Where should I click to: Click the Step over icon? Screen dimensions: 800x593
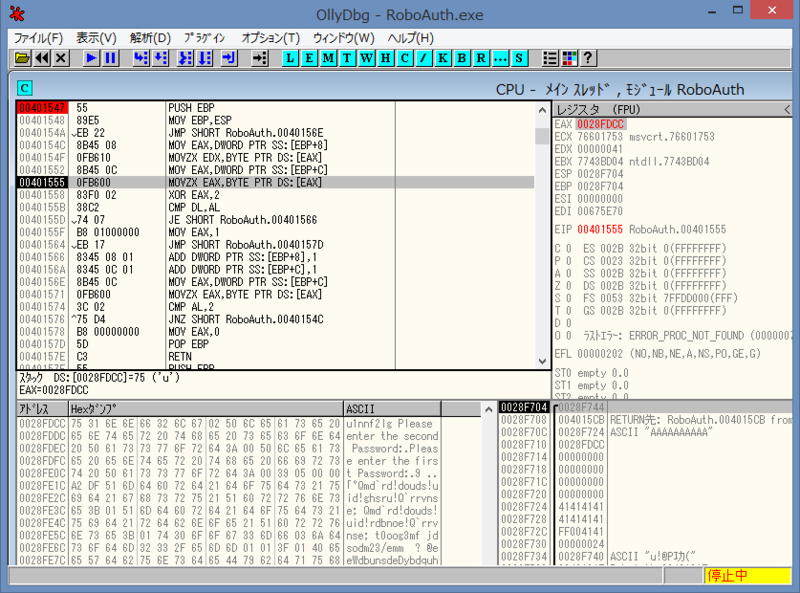click(160, 58)
